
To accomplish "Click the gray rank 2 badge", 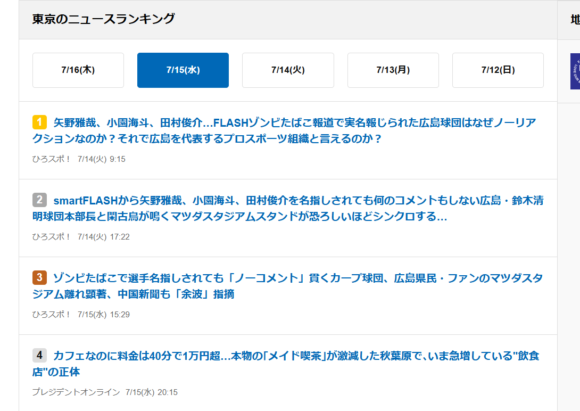I will coord(40,200).
